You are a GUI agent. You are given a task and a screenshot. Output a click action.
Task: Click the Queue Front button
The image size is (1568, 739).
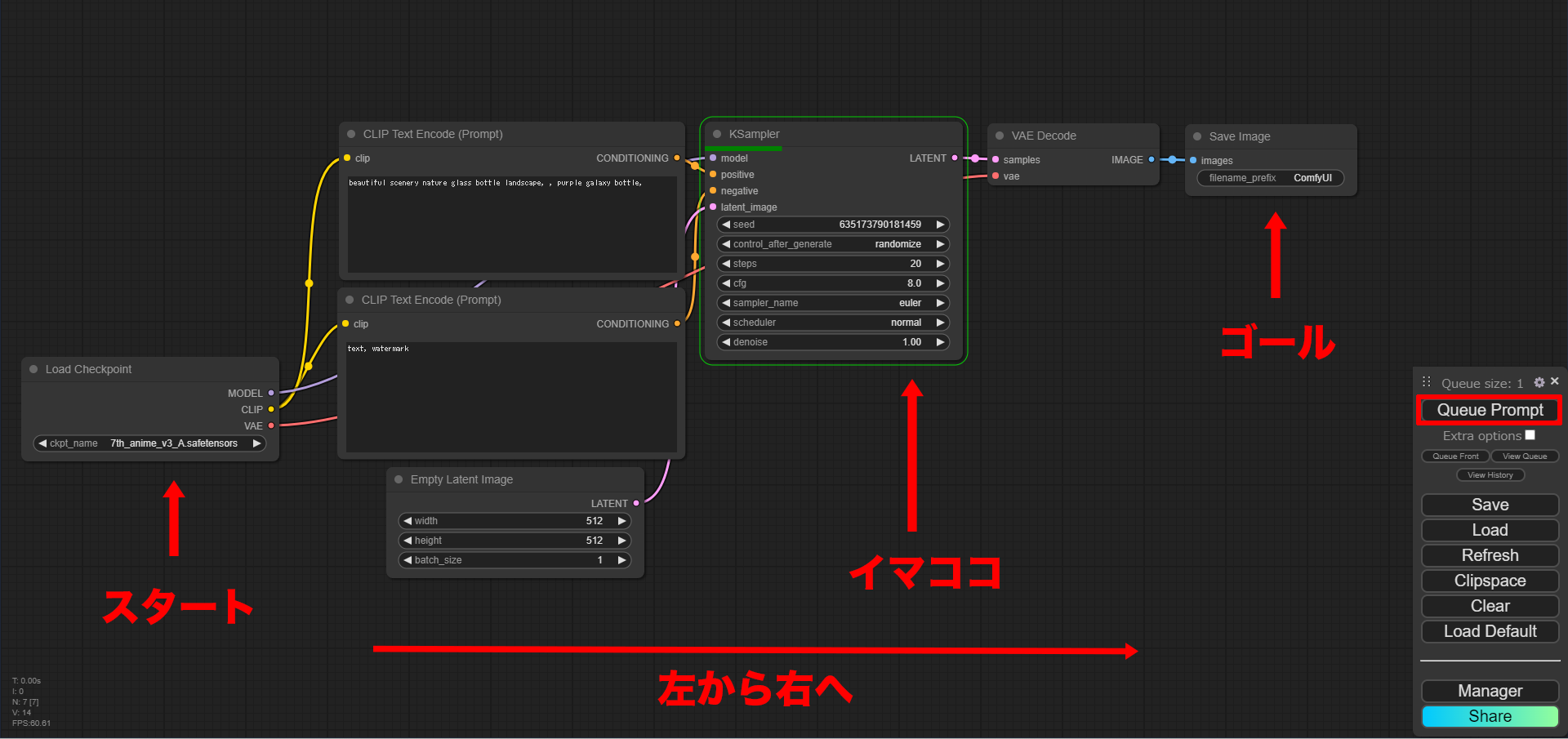[x=1455, y=456]
